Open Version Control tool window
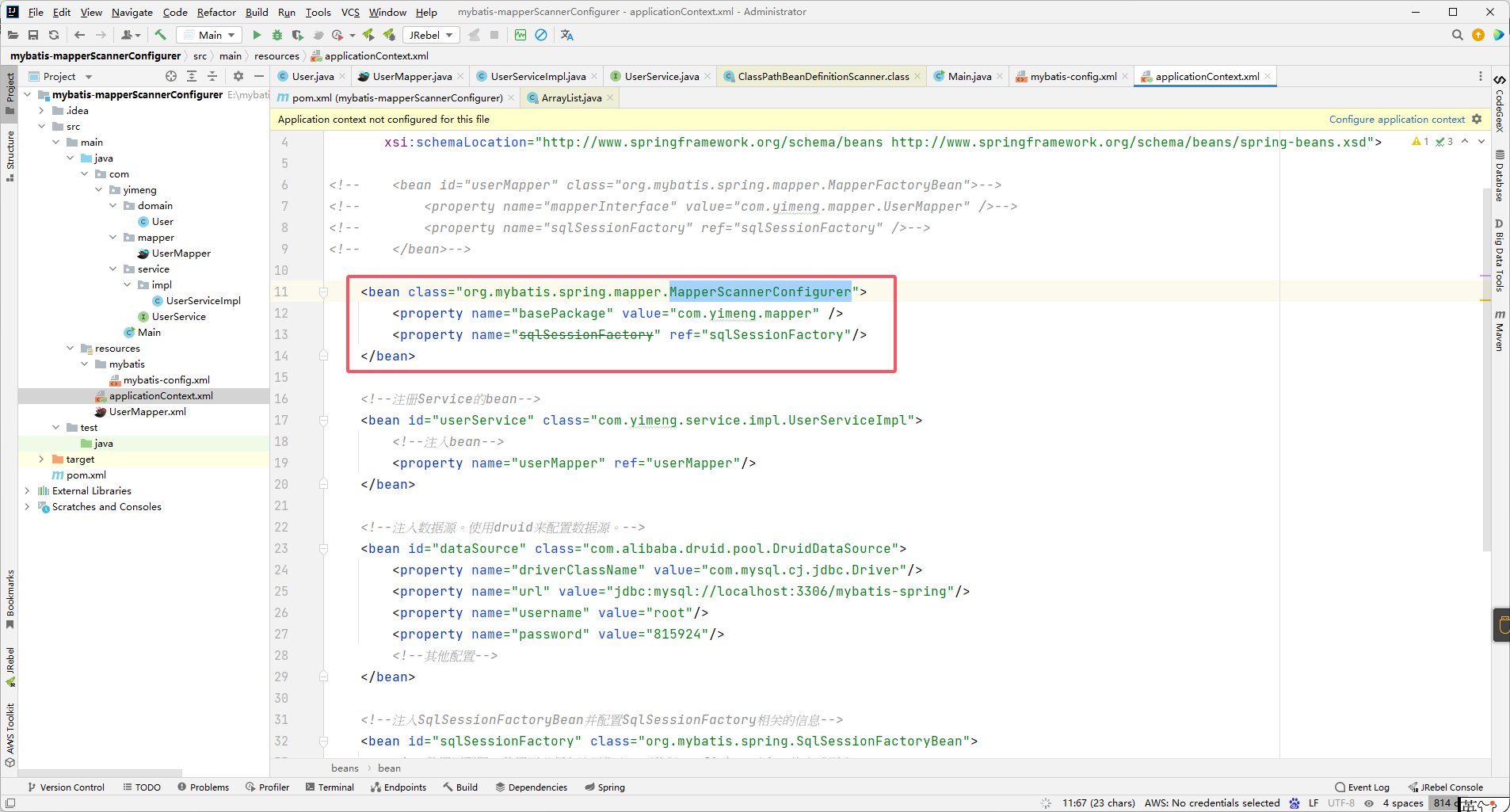Viewport: 1510px width, 812px height. coord(66,787)
